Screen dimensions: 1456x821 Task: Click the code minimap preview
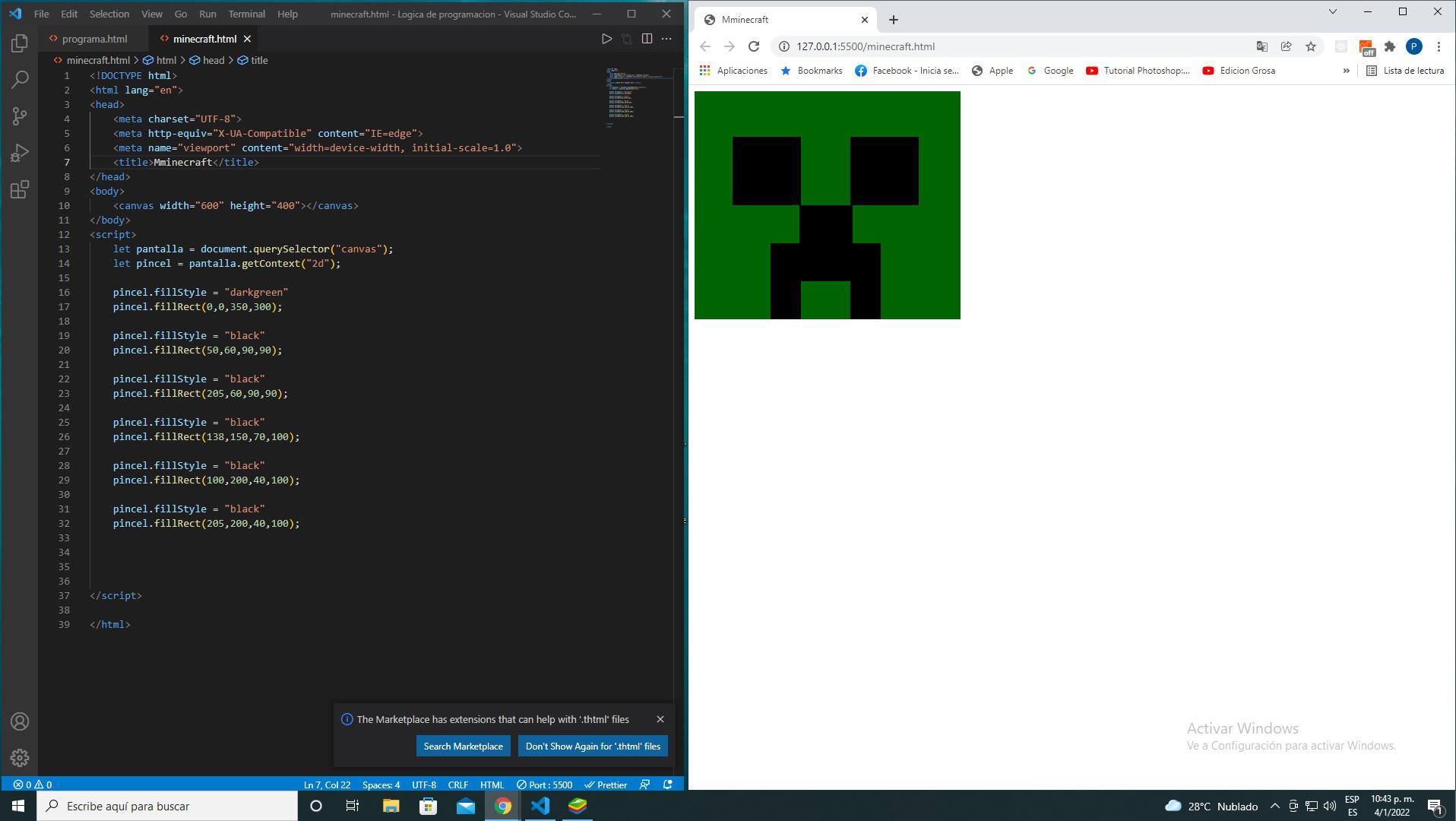click(x=639, y=99)
